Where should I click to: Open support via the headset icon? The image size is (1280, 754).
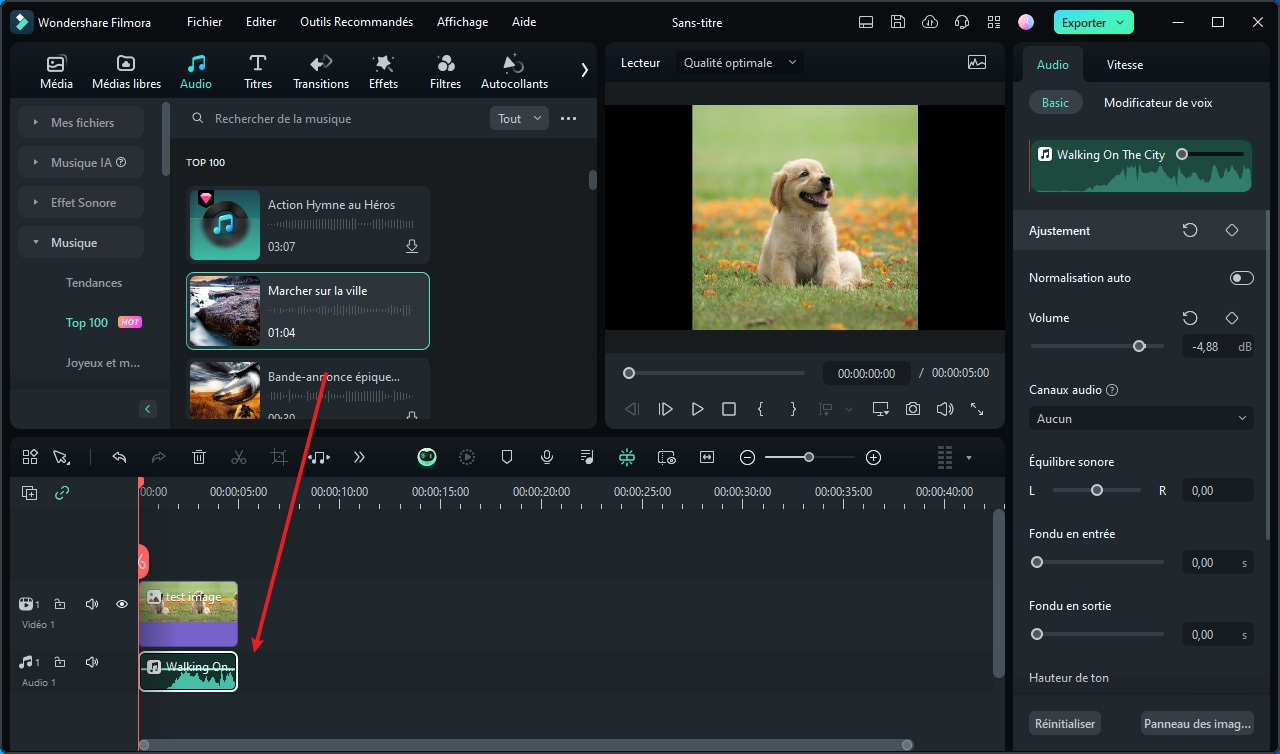coord(962,22)
